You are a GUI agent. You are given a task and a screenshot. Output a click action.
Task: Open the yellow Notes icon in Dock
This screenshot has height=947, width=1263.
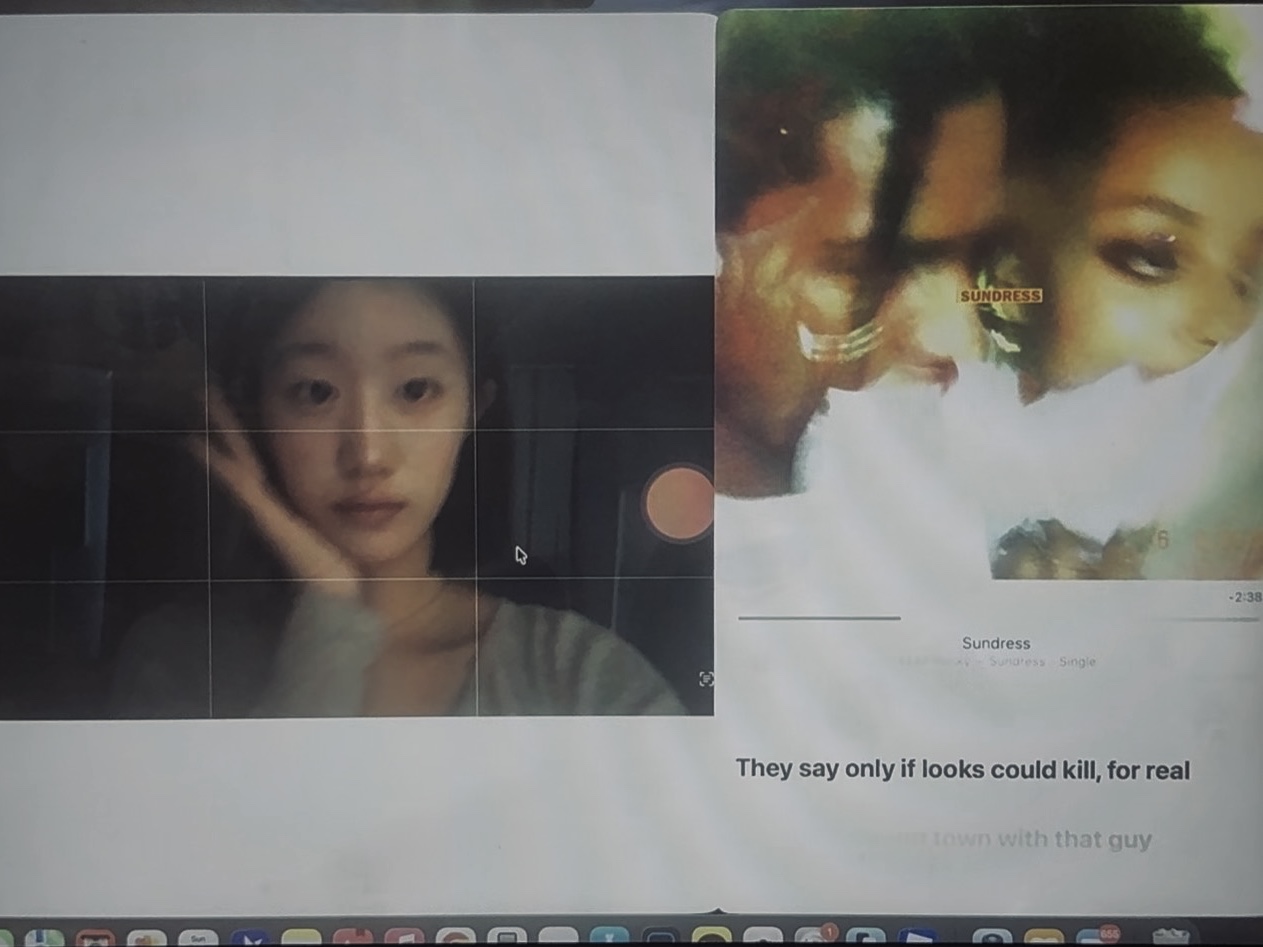point(301,939)
